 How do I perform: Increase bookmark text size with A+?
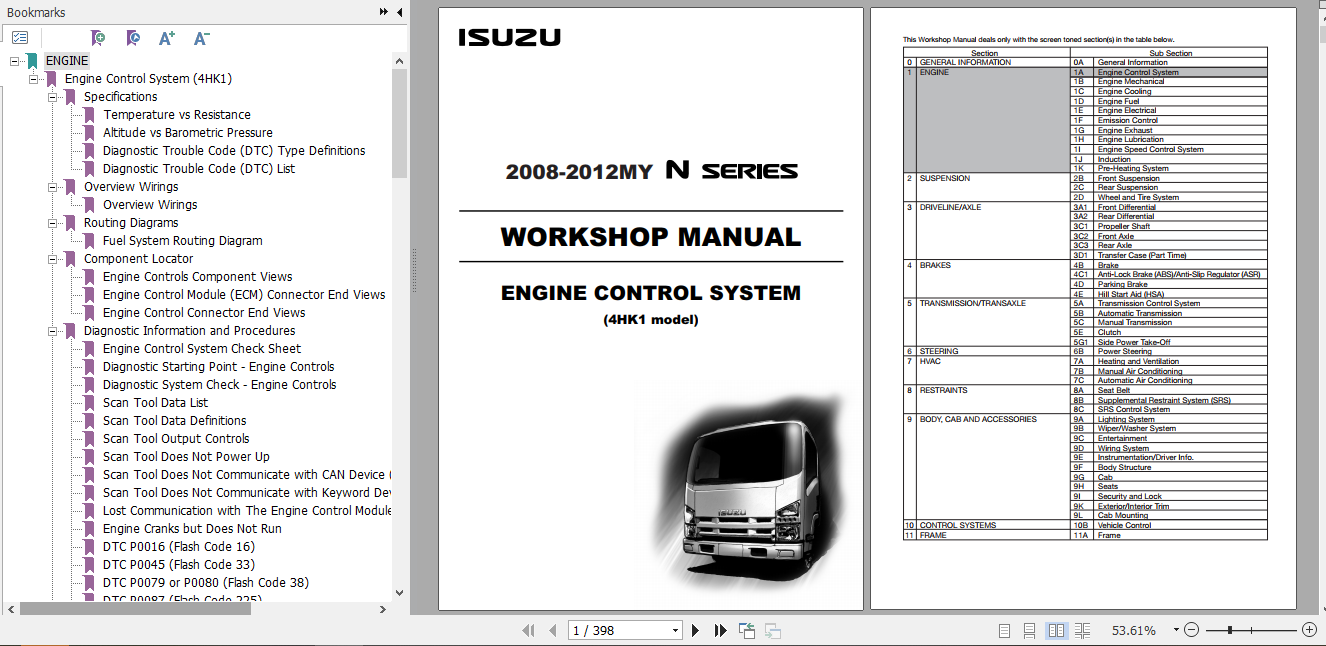[x=167, y=38]
